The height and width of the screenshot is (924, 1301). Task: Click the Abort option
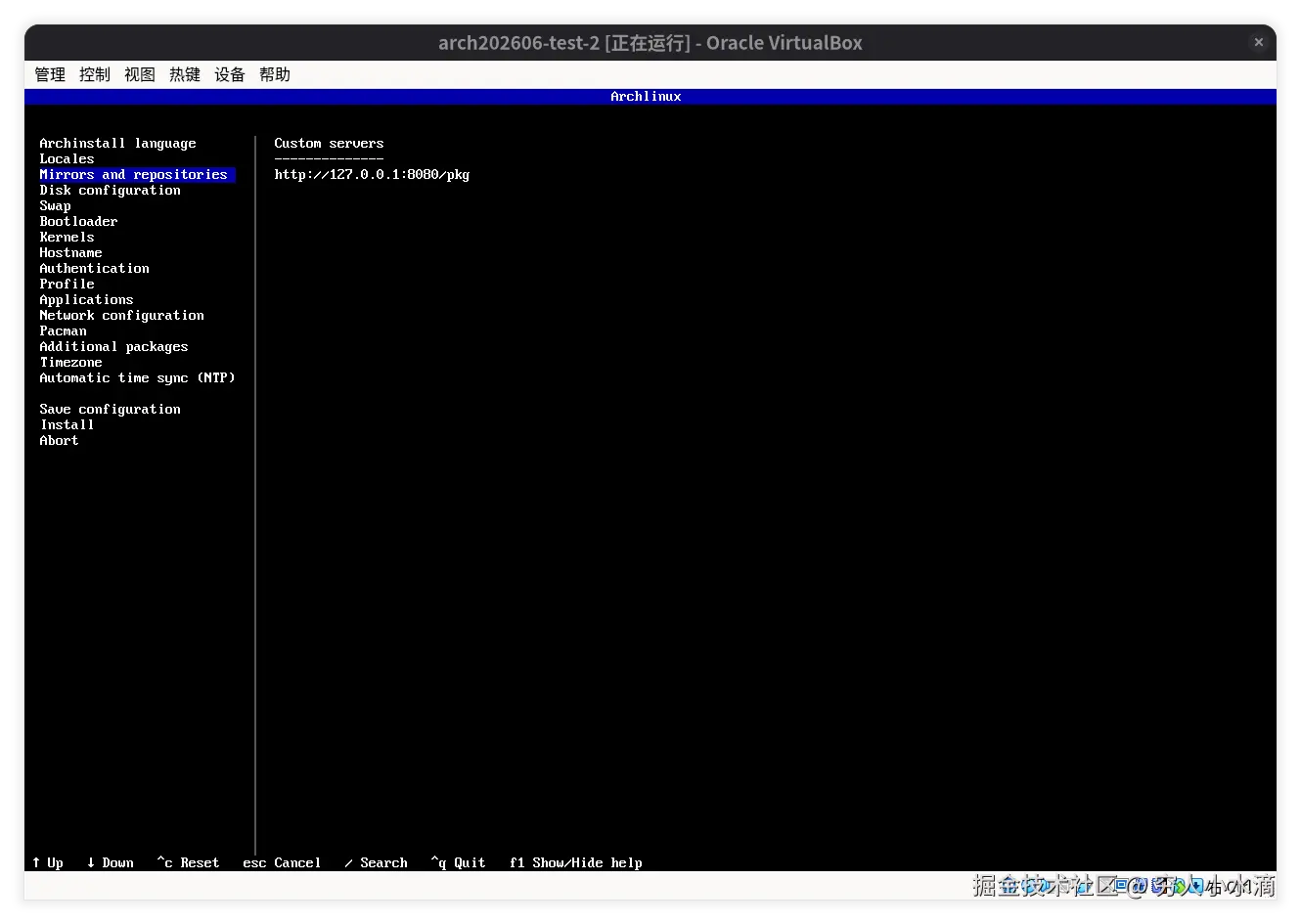click(x=59, y=441)
